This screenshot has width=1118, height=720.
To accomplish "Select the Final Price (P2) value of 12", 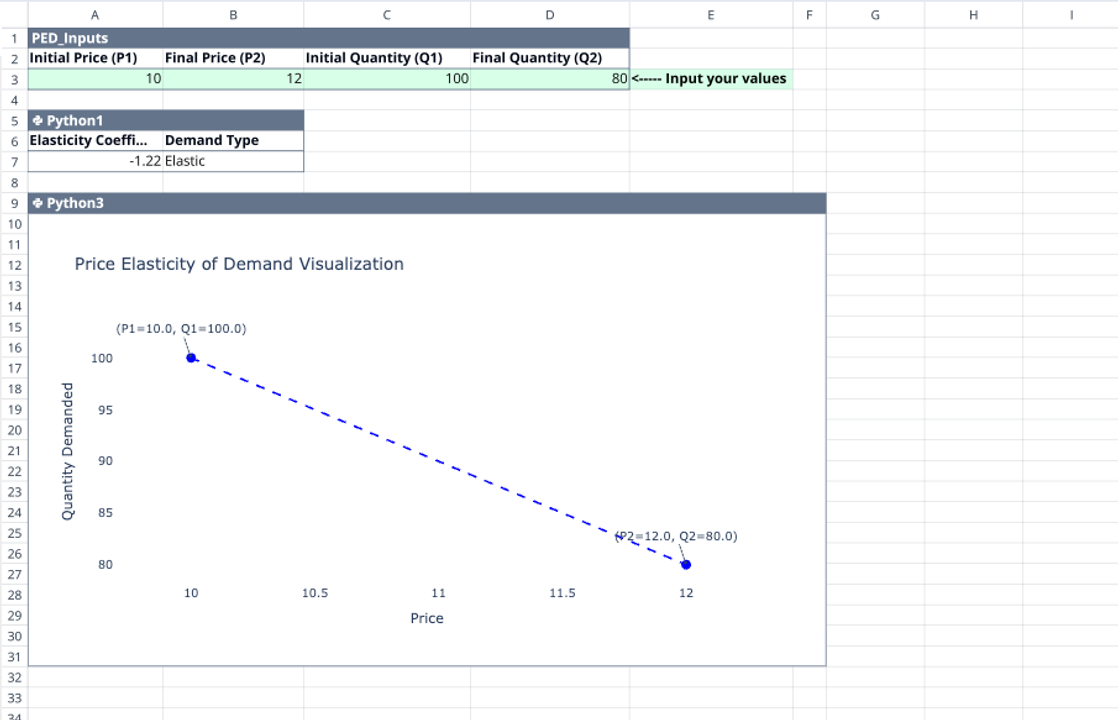I will click(233, 78).
